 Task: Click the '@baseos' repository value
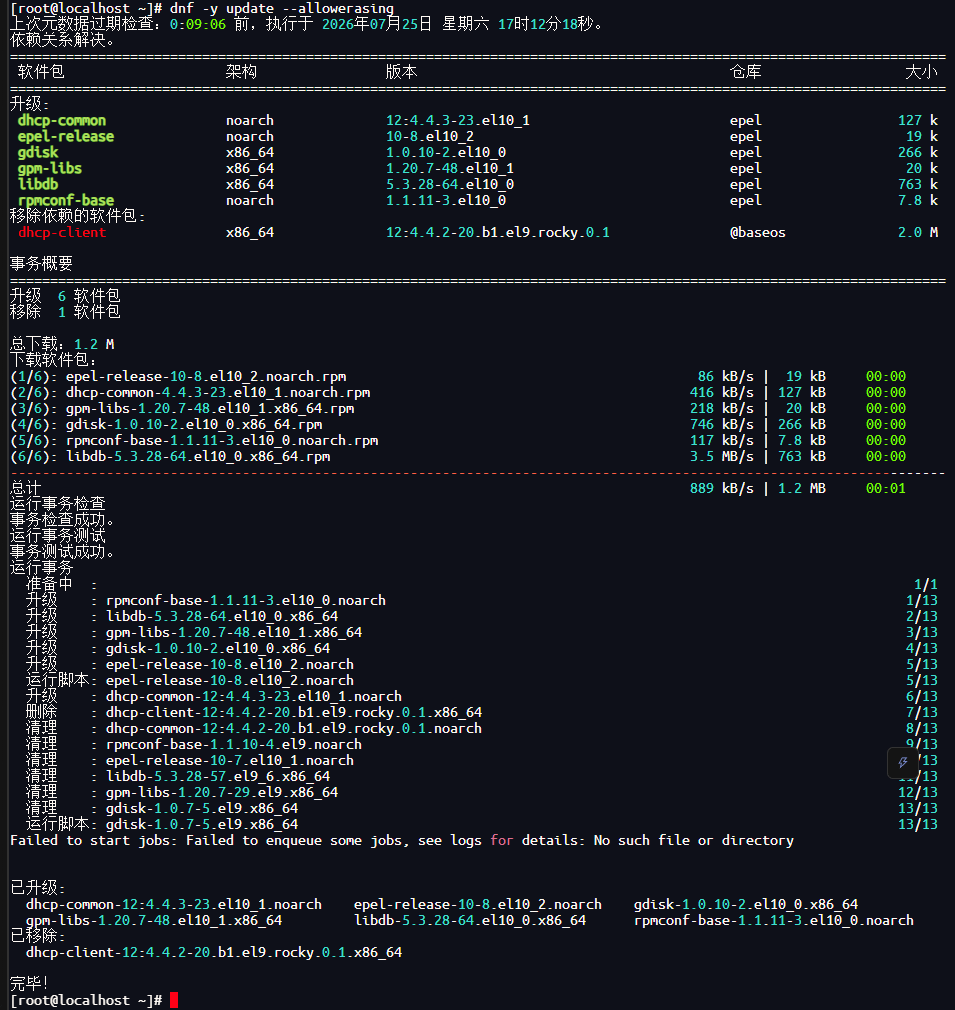tap(758, 233)
